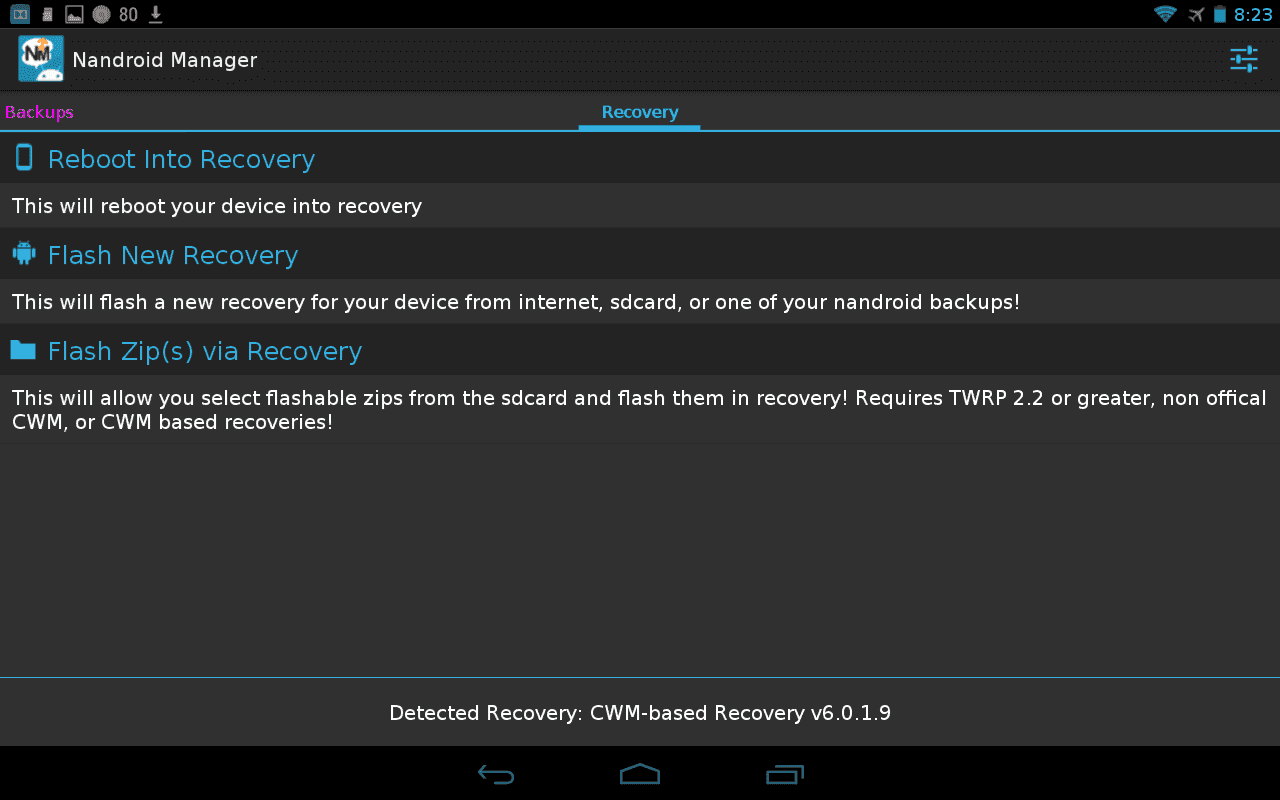1280x800 pixels.
Task: Tap the home navigation icon
Action: [640, 774]
